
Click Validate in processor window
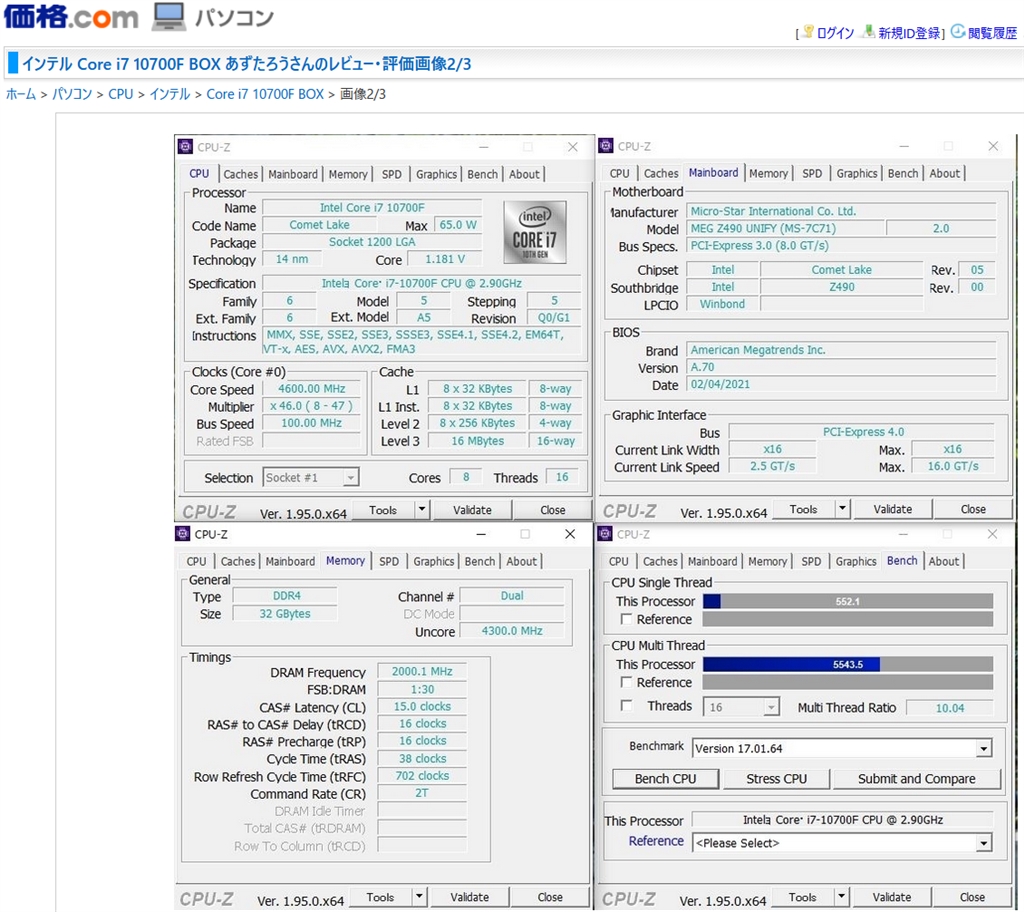(472, 510)
